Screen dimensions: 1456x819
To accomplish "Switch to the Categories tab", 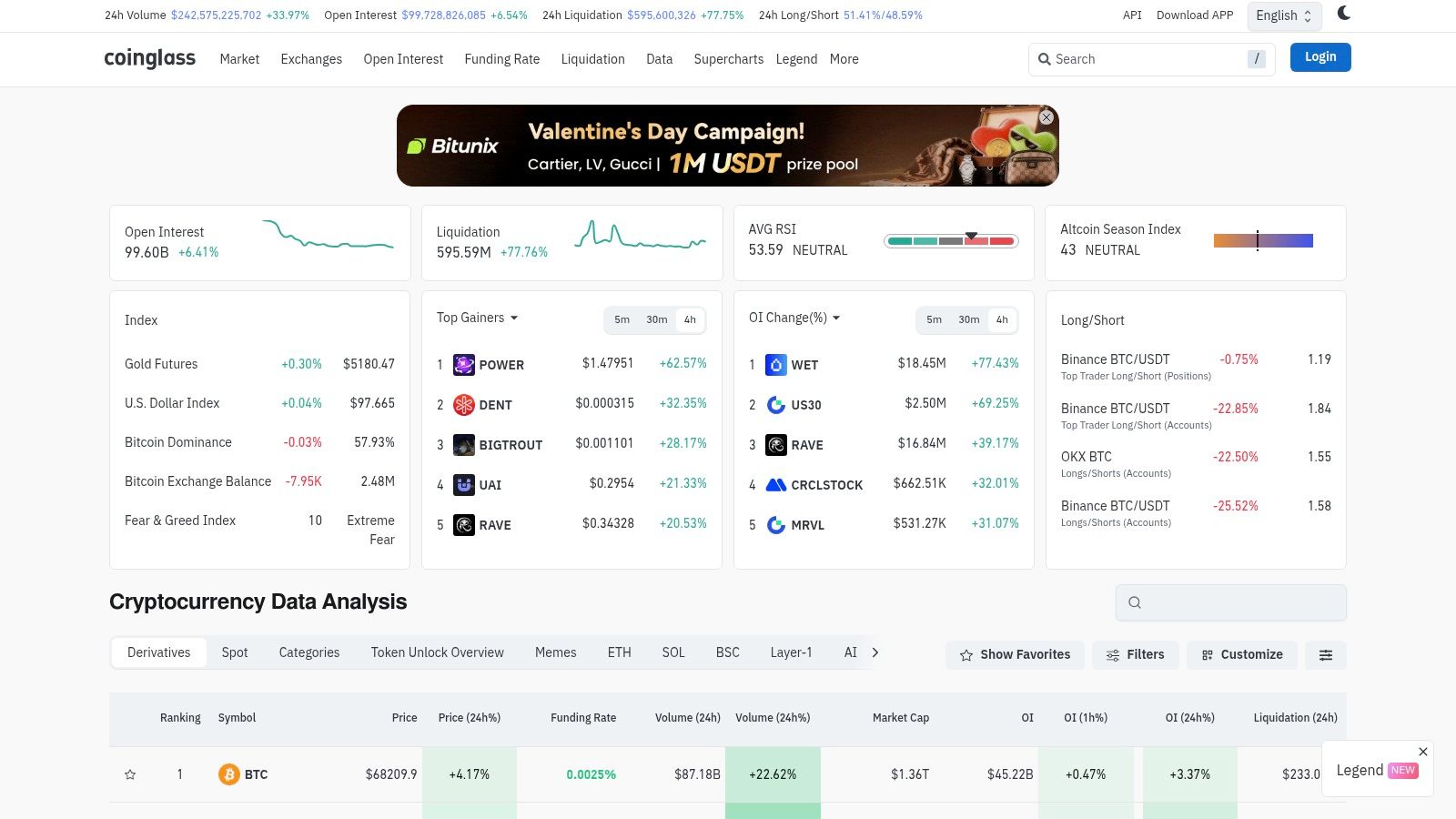I will [x=309, y=652].
